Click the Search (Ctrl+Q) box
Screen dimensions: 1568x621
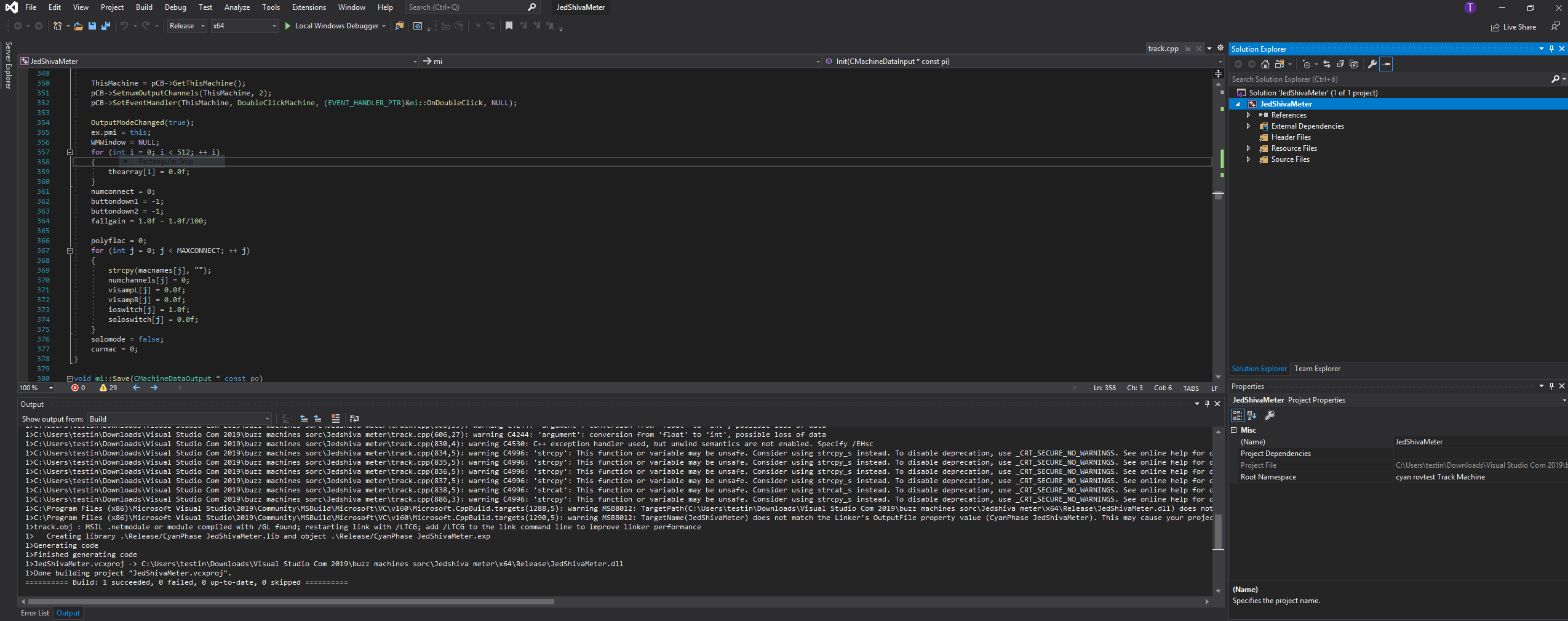click(472, 7)
